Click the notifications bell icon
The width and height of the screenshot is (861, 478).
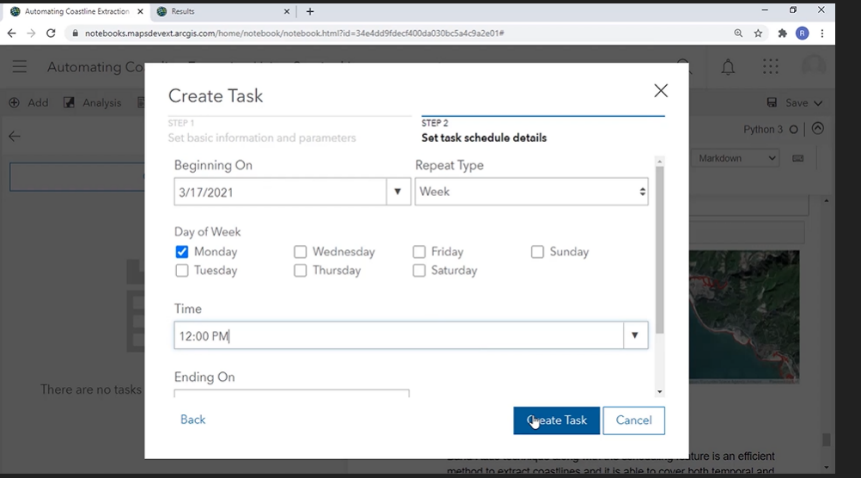tap(728, 67)
